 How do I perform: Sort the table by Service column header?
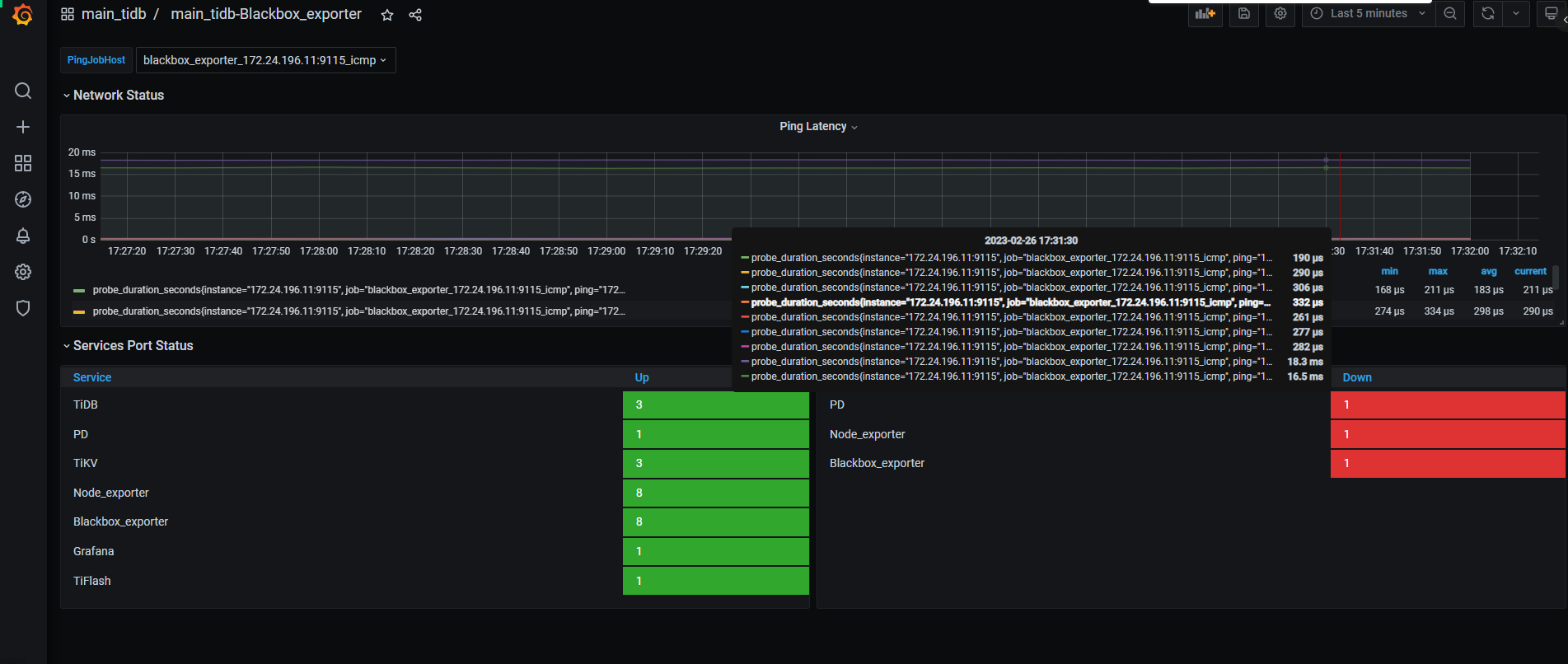point(92,377)
